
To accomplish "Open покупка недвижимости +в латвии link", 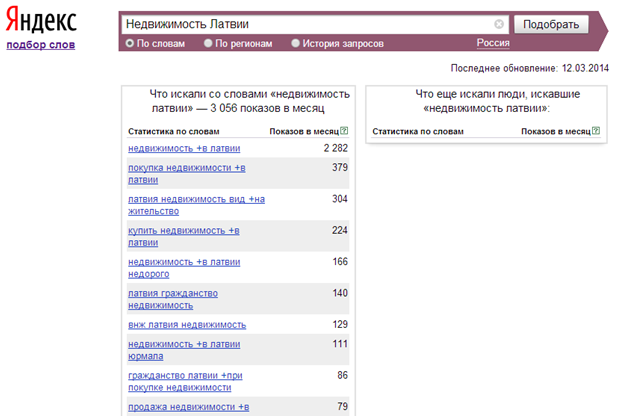I will point(187,174).
